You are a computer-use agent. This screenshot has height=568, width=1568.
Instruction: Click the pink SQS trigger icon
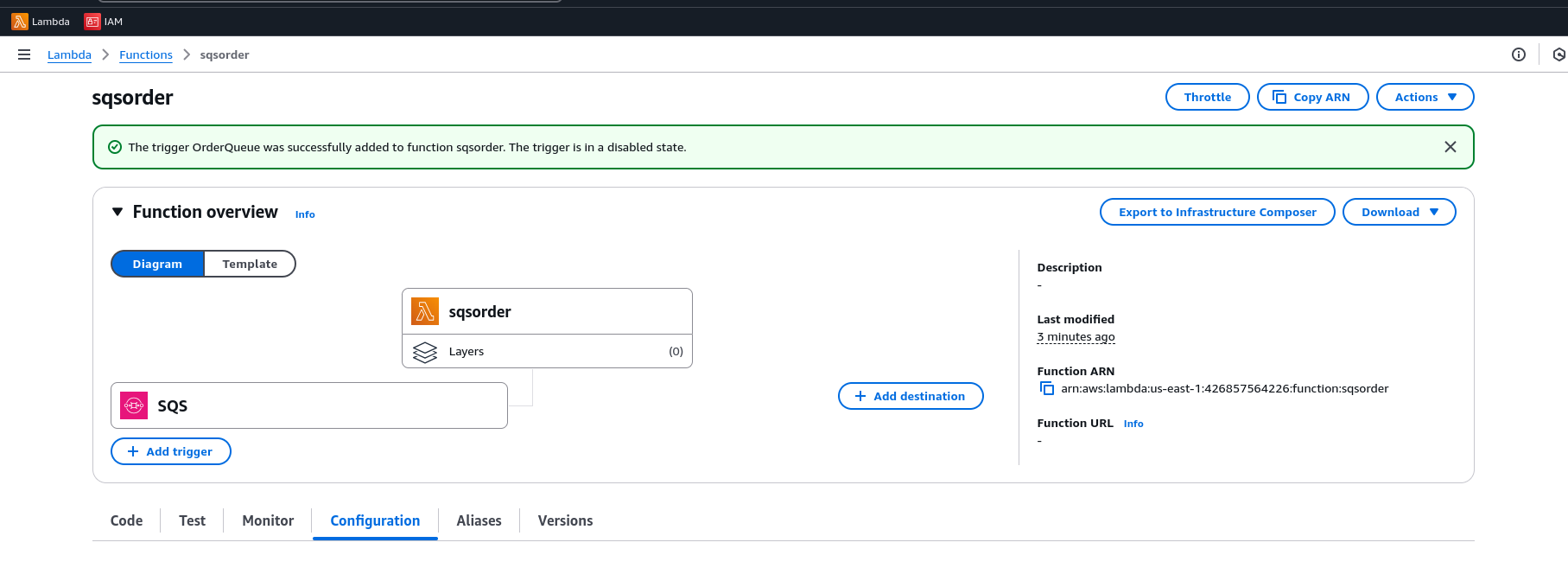click(134, 405)
